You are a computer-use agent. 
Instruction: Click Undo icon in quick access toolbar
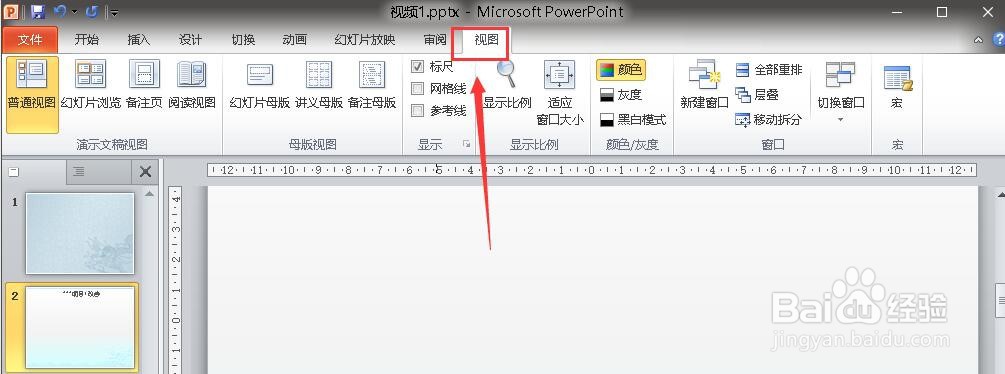coord(60,12)
